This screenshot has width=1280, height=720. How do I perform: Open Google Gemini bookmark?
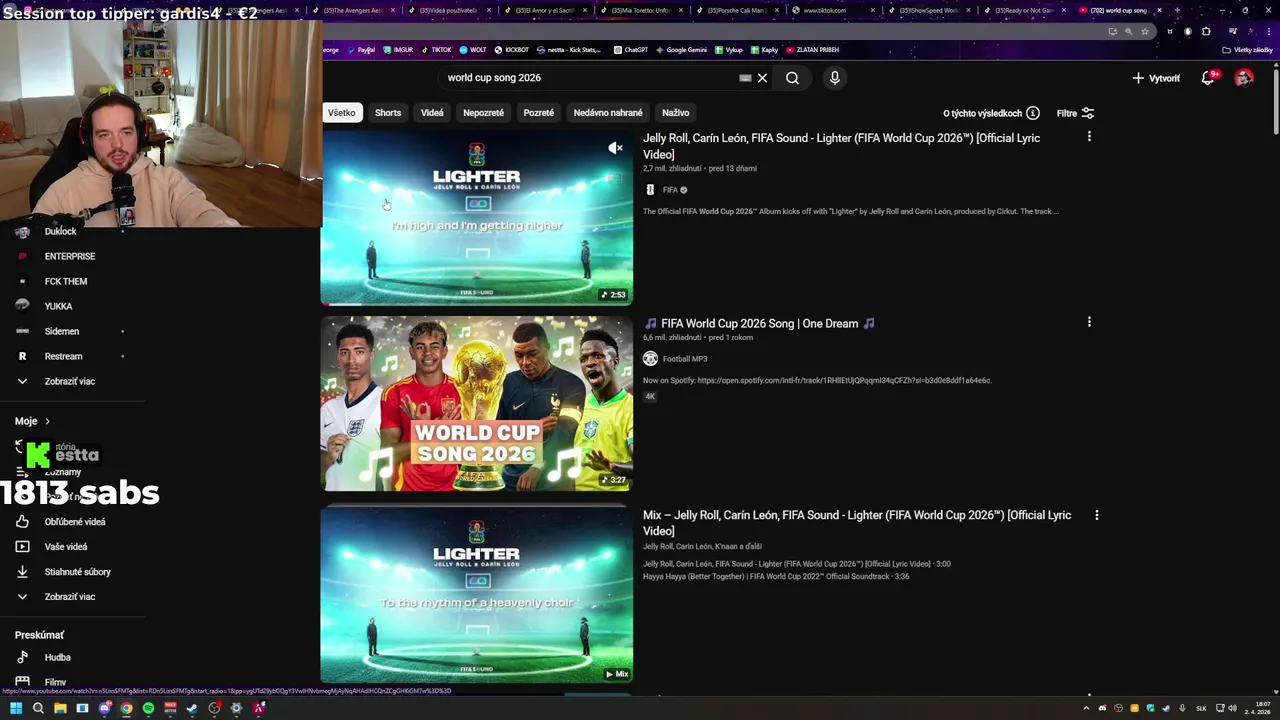point(681,49)
